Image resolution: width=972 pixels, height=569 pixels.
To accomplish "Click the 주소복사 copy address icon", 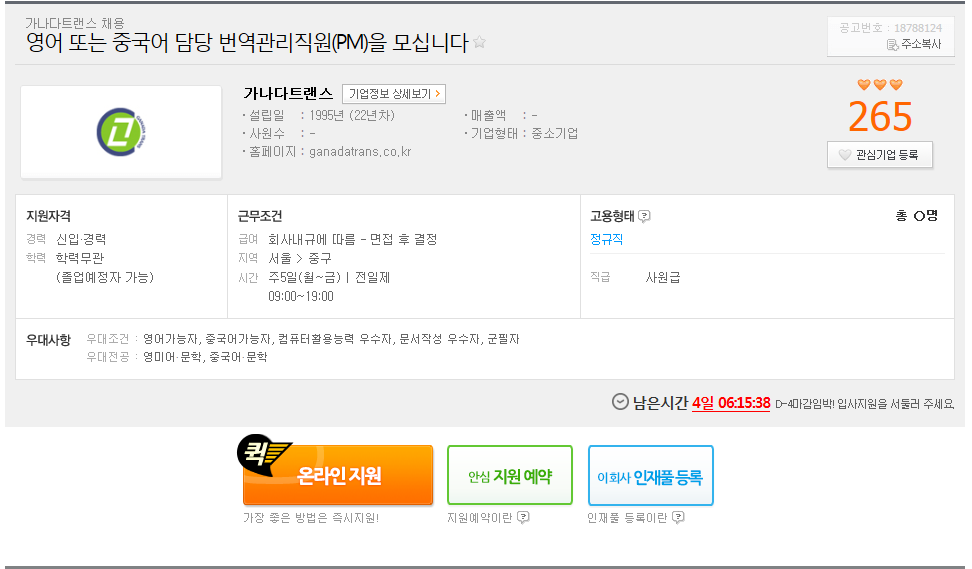I will point(893,45).
